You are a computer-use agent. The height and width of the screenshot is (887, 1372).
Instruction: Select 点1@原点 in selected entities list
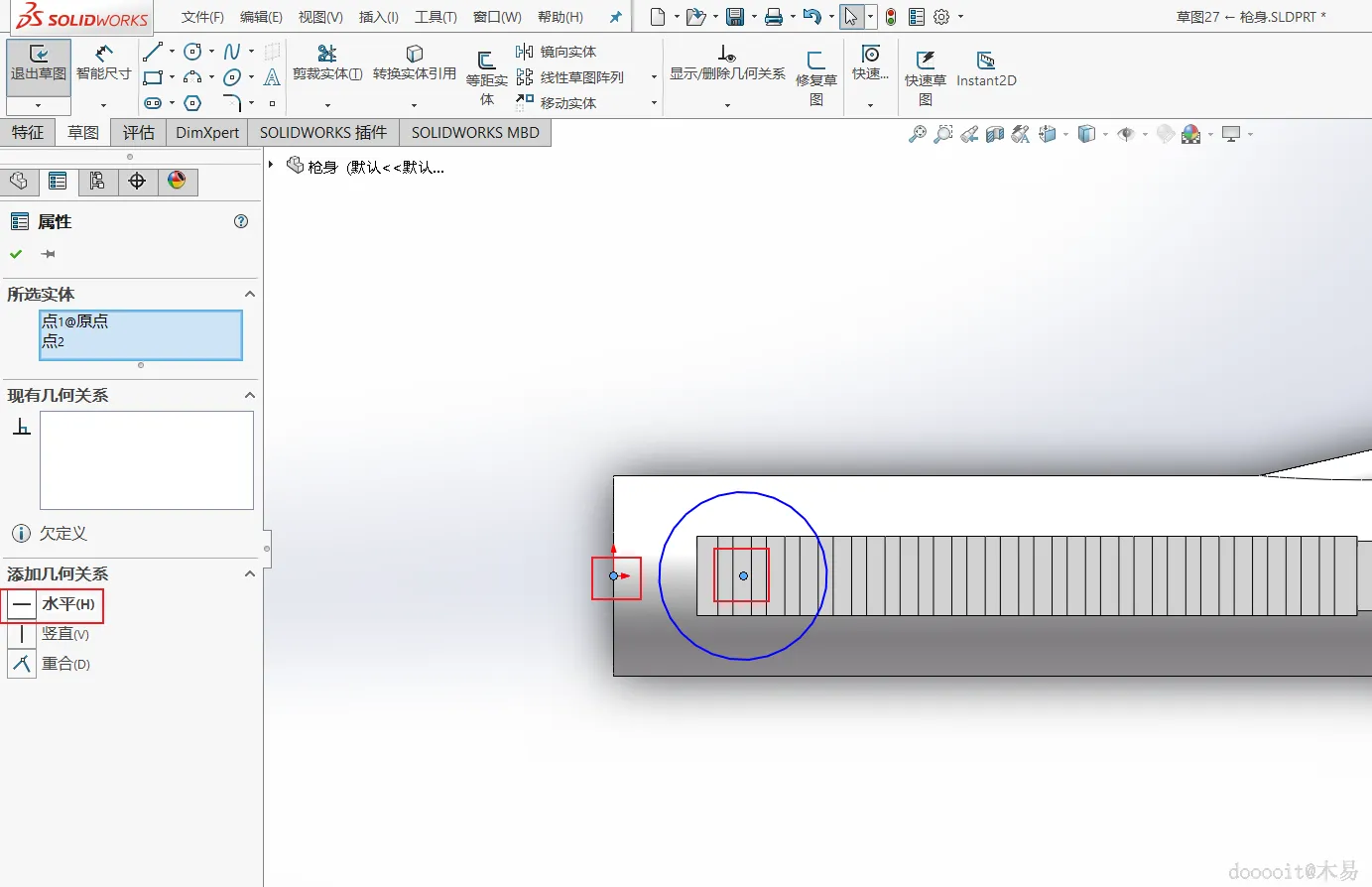pyautogui.click(x=75, y=321)
